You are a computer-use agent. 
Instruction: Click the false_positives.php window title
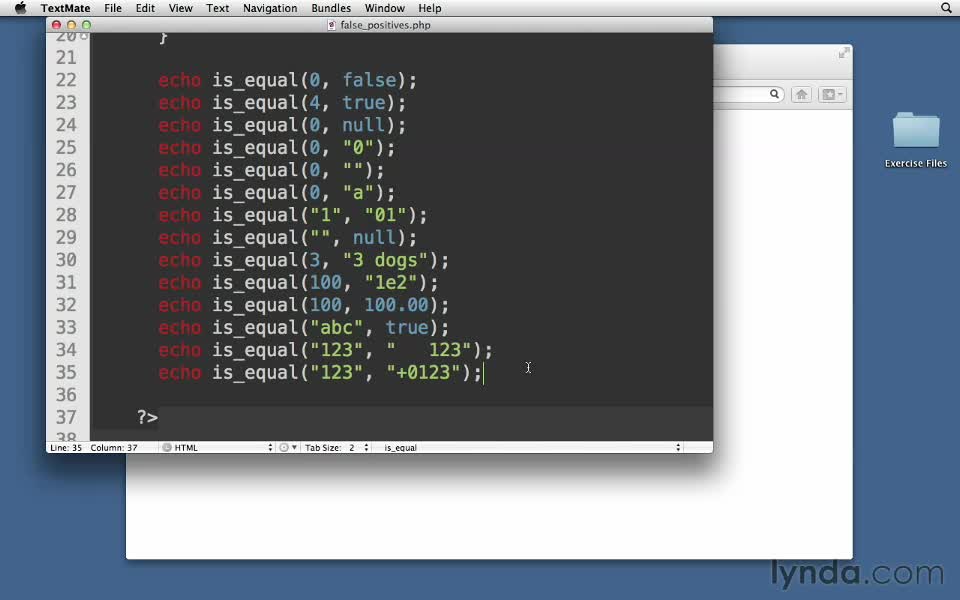pos(385,25)
